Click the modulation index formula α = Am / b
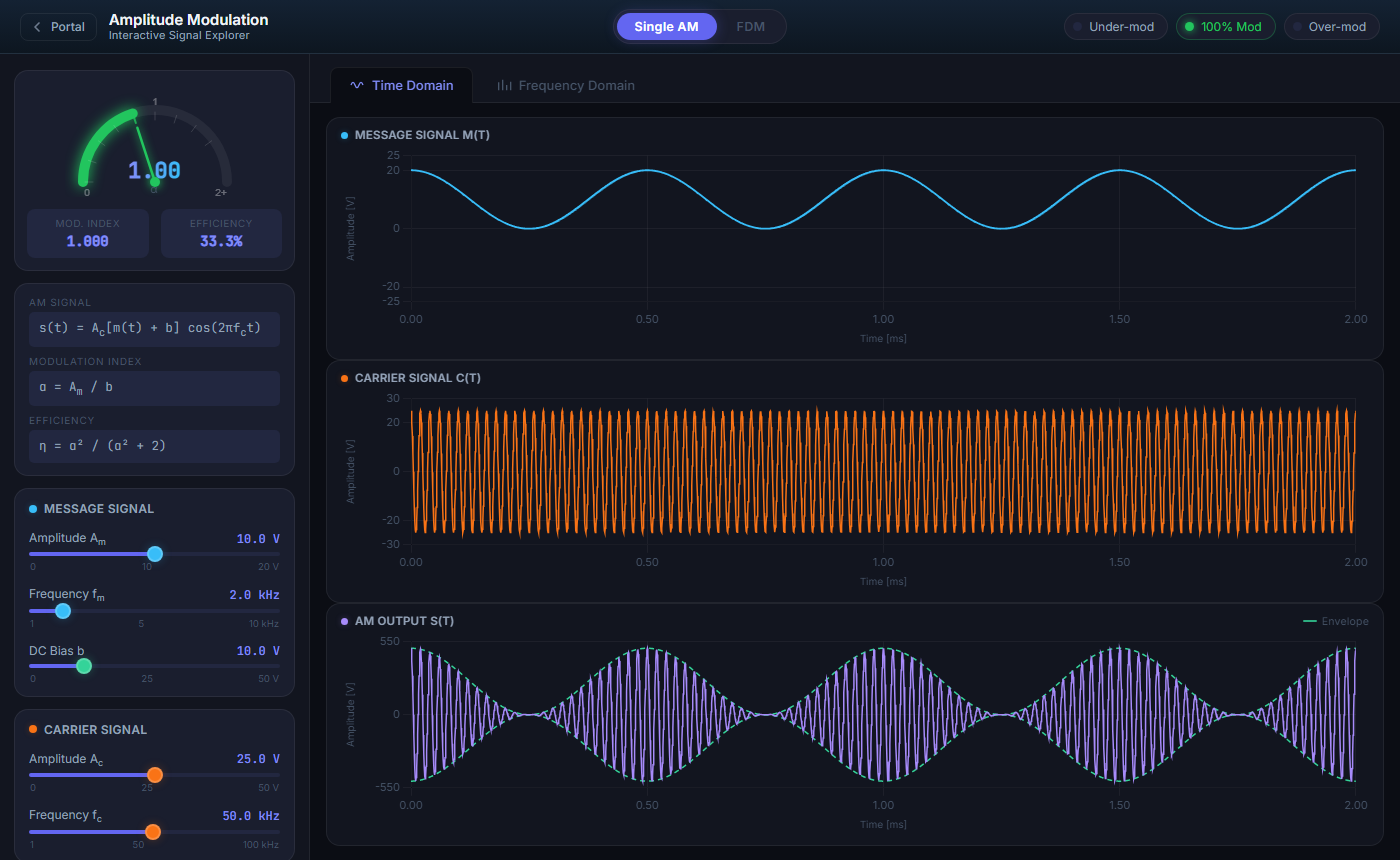Image resolution: width=1400 pixels, height=860 pixels. (x=154, y=388)
